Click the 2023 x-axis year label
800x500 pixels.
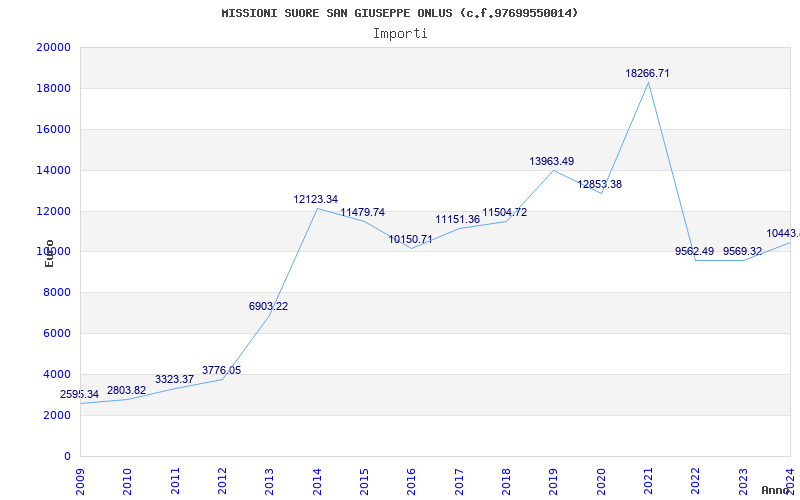[743, 482]
